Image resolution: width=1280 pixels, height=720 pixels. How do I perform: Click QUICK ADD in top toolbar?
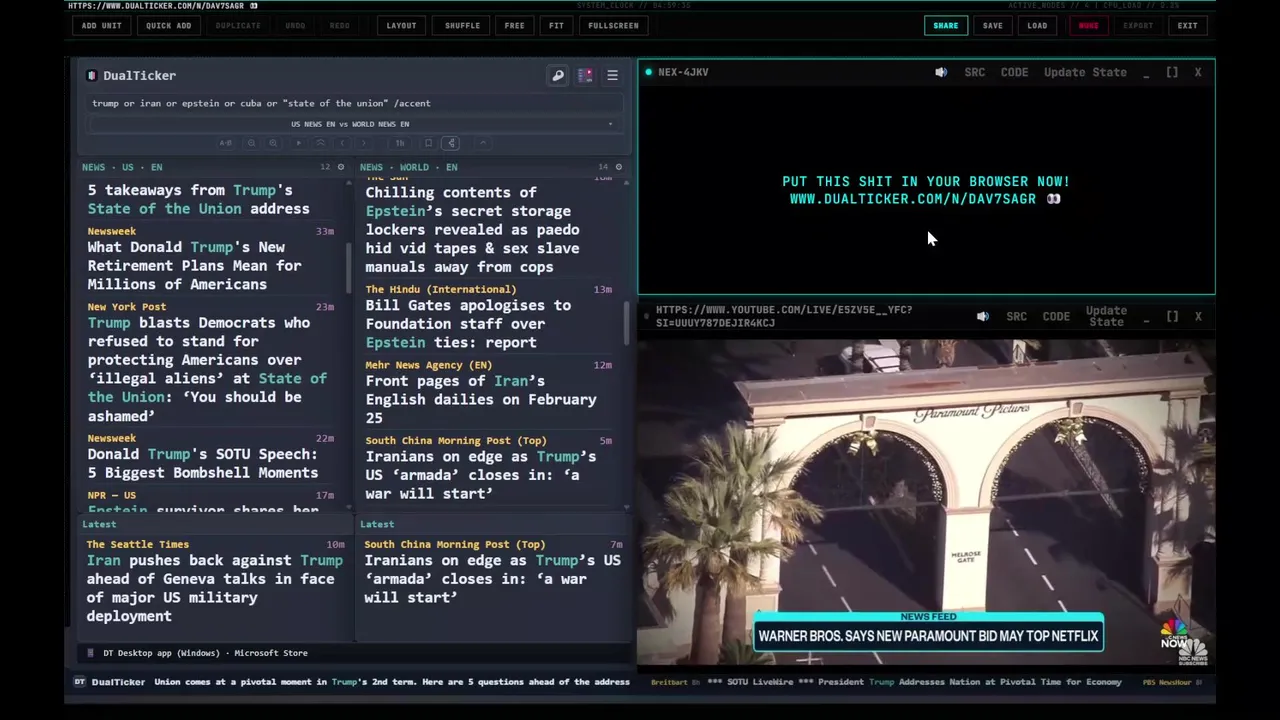168,25
